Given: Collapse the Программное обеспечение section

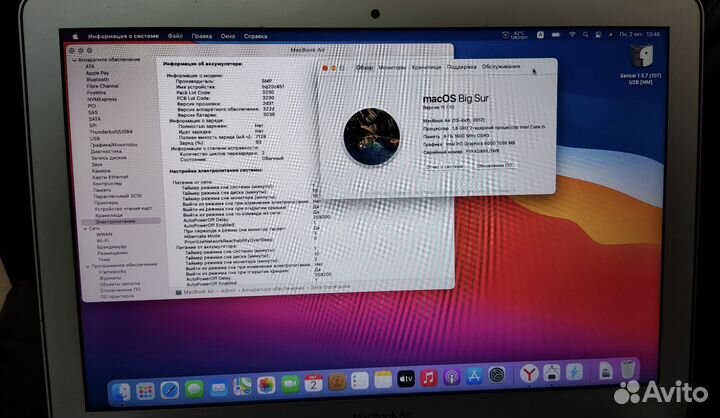Looking at the screenshot, I should click(88, 266).
